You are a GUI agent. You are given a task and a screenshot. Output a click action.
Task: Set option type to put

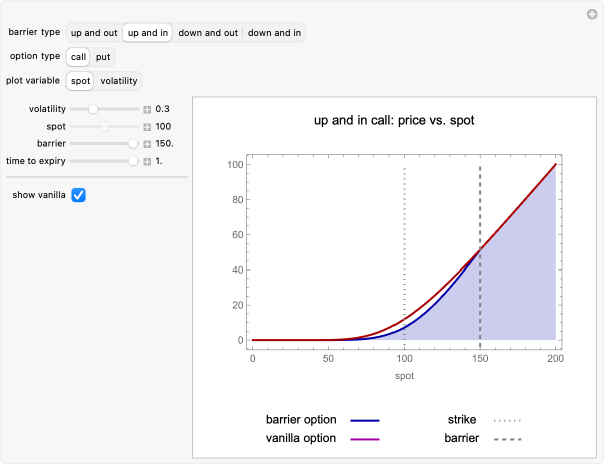pos(103,57)
